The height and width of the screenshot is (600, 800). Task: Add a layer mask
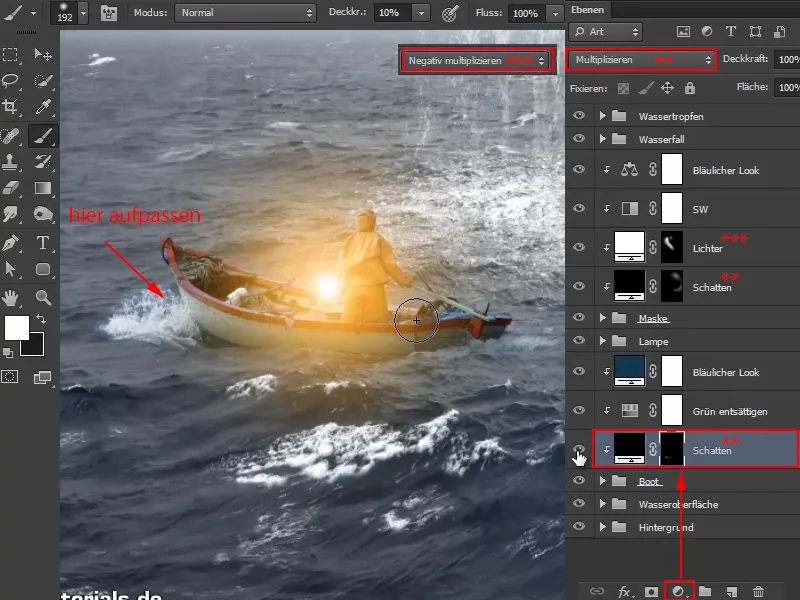[x=651, y=591]
